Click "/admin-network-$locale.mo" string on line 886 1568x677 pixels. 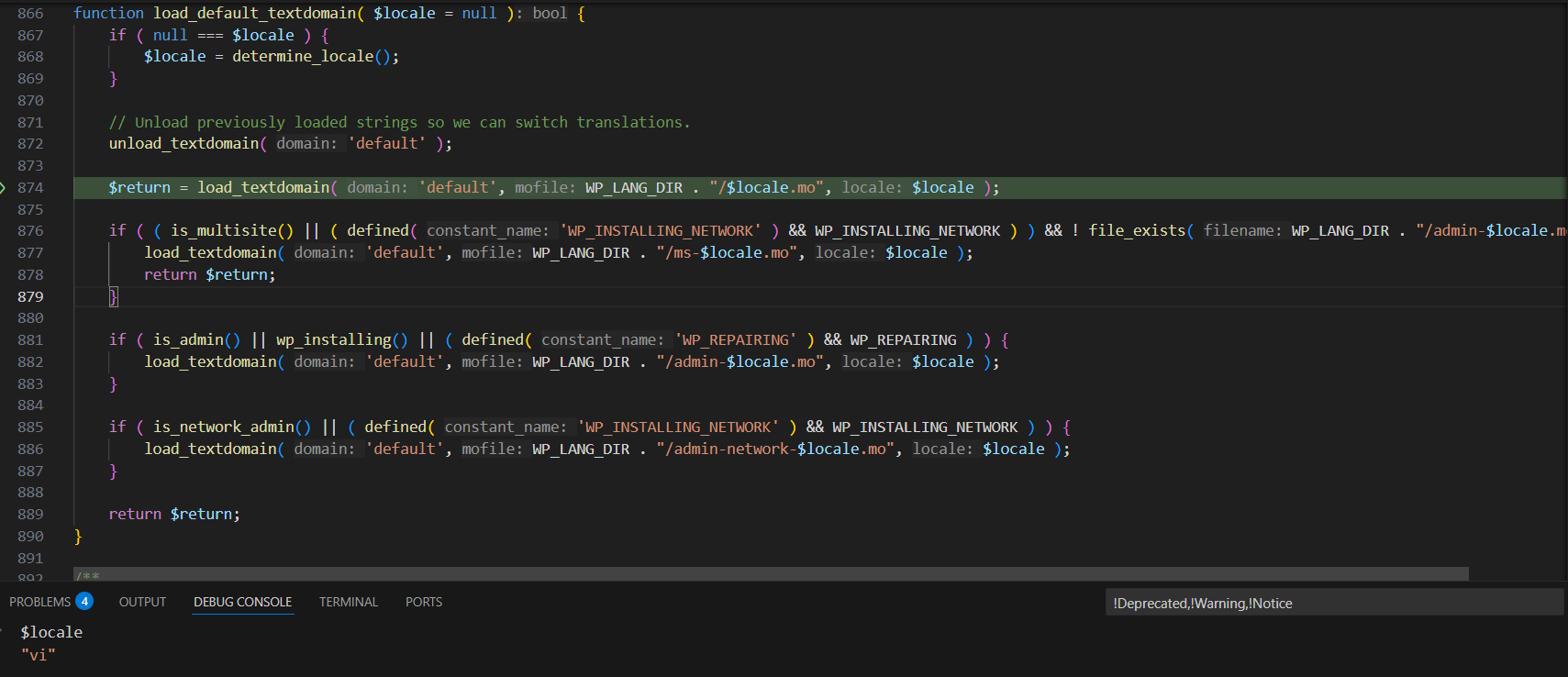point(775,449)
